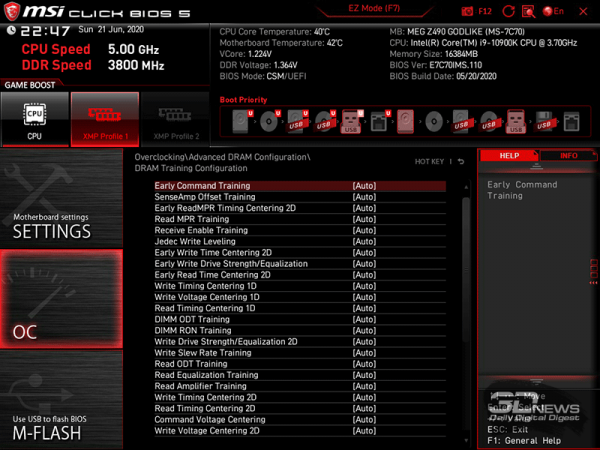
Task: Click the F12 screenshot camera icon
Action: 469,10
